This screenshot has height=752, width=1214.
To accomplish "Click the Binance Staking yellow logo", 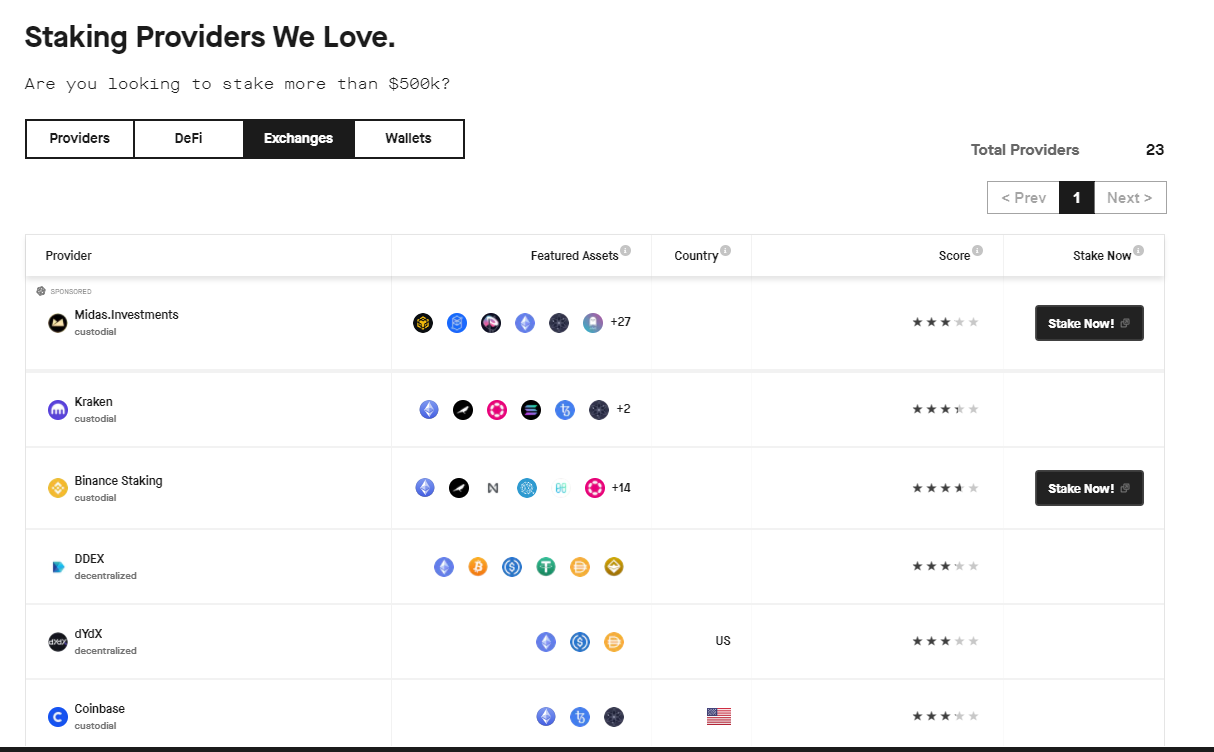I will pos(58,488).
